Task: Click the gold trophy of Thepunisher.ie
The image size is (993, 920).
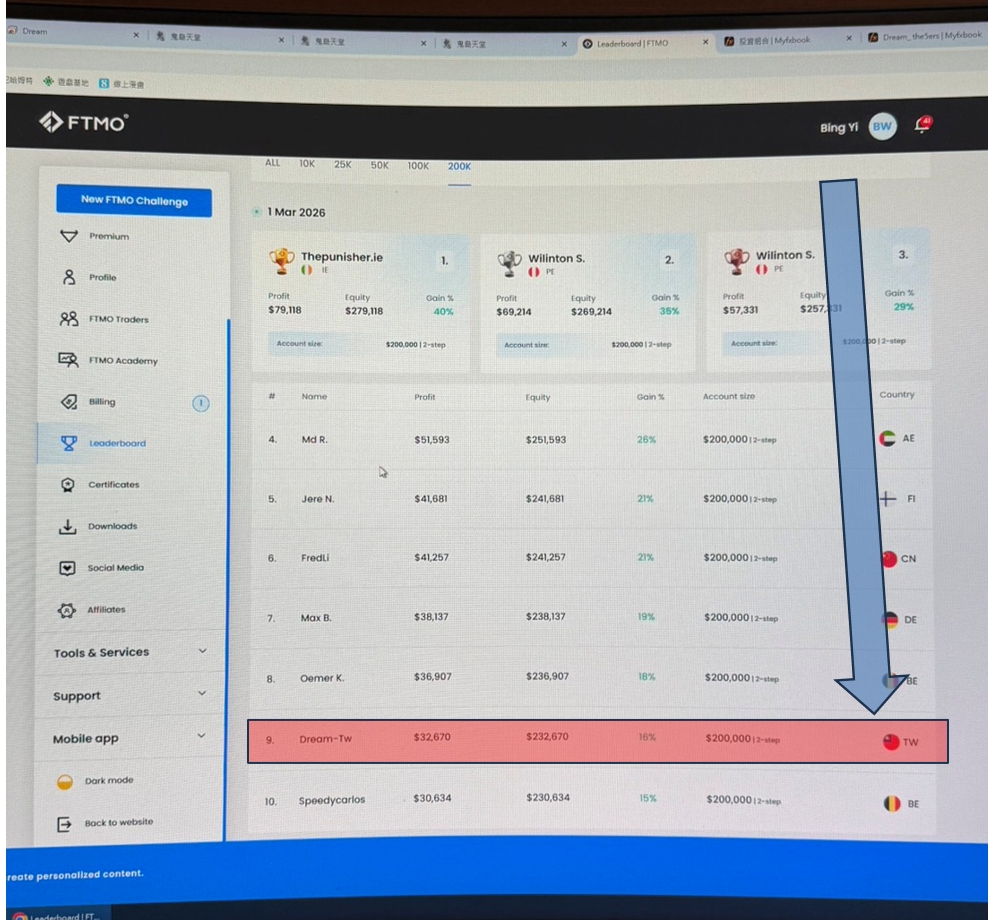Action: 281,260
